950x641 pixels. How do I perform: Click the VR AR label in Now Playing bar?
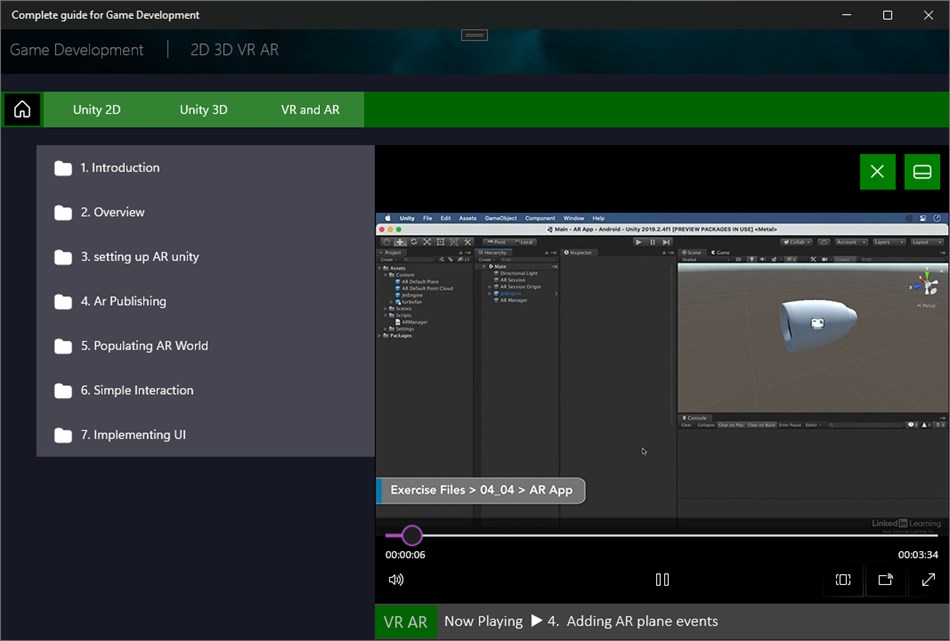tap(405, 622)
